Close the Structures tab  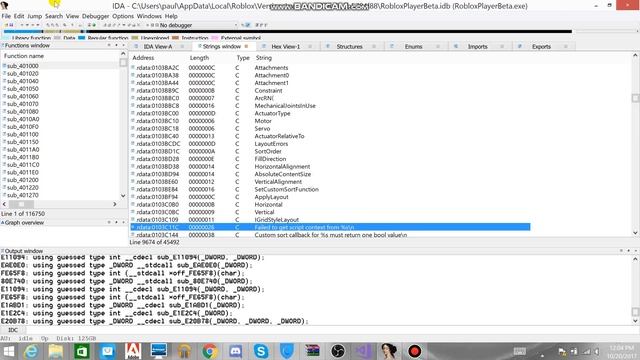[374, 47]
